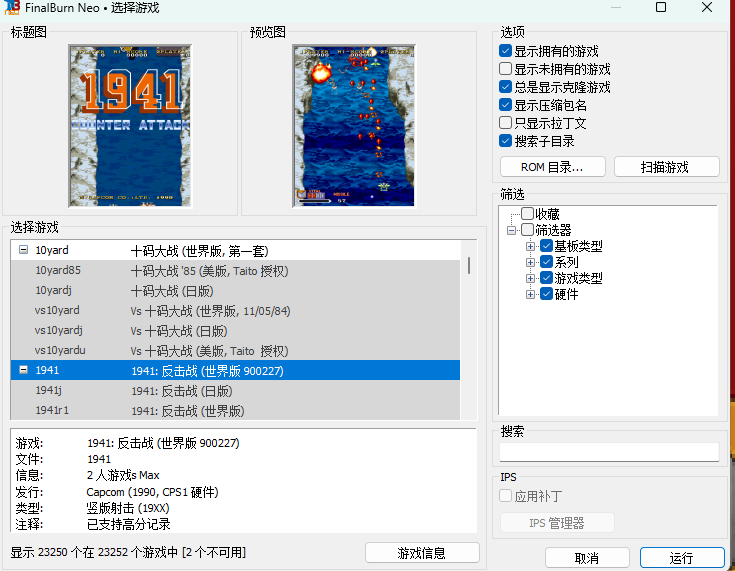Expand the 基板类型 tree node
This screenshot has width=735, height=571.
tap(530, 246)
